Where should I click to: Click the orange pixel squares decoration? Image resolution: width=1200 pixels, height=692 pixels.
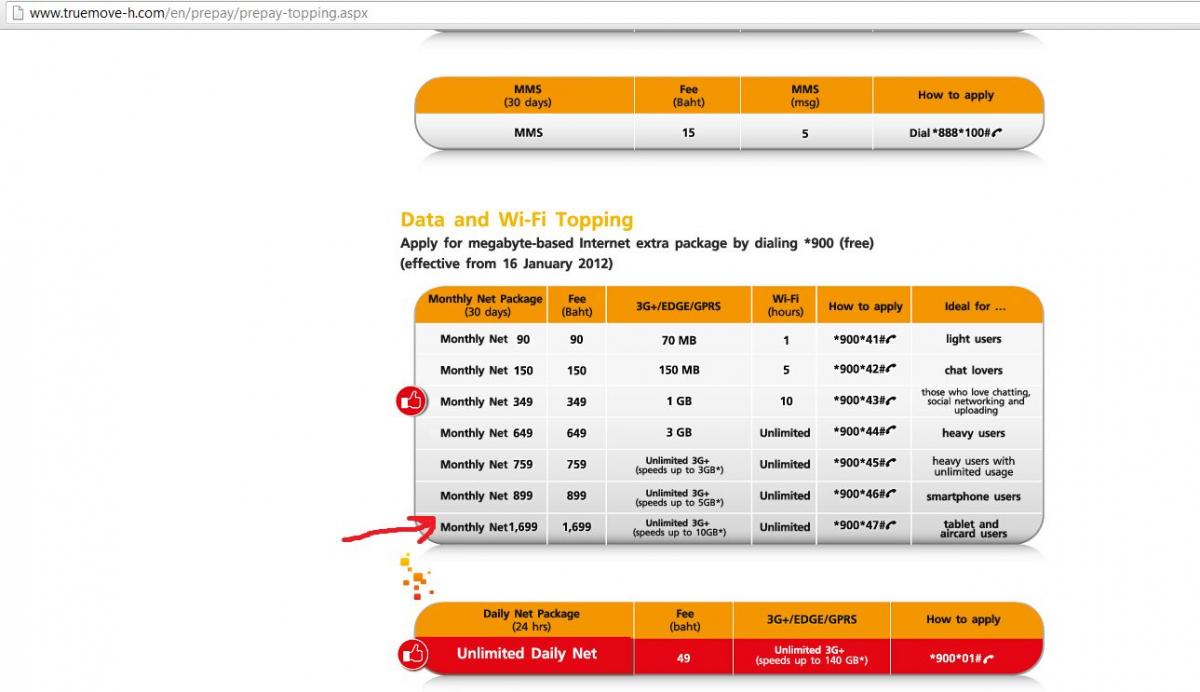(x=416, y=577)
